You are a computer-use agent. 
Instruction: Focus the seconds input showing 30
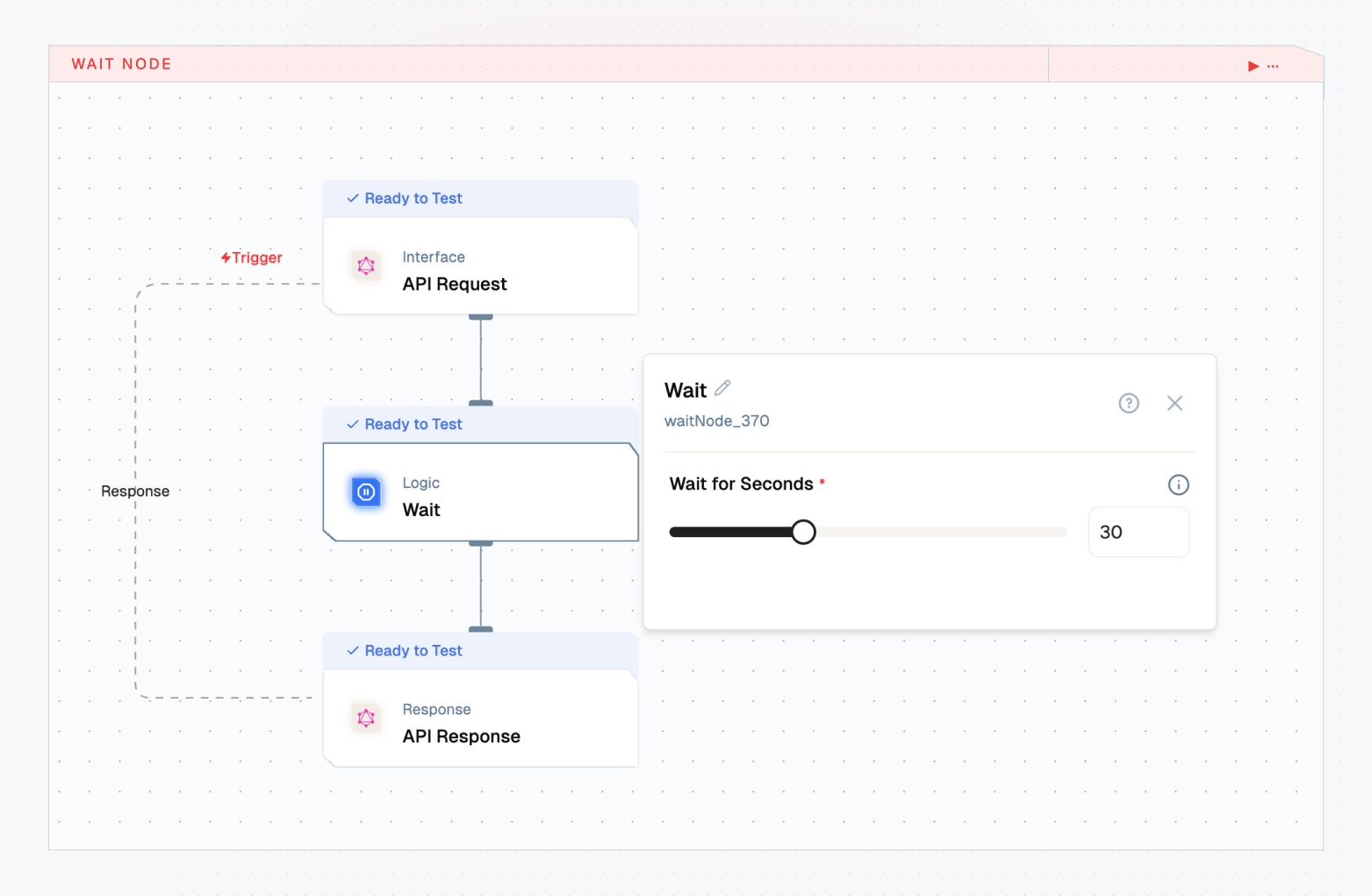[x=1138, y=532]
